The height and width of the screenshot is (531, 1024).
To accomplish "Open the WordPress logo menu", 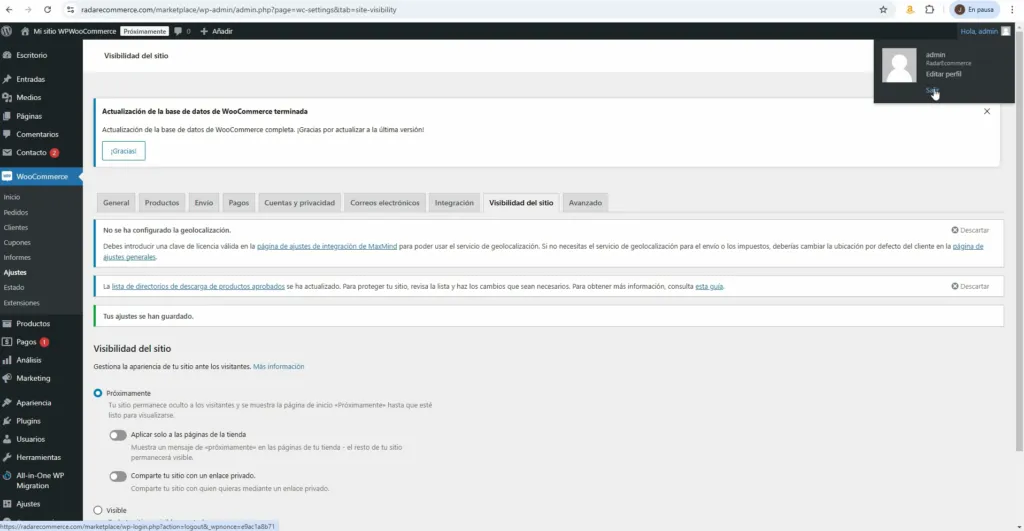I will pyautogui.click(x=7, y=31).
